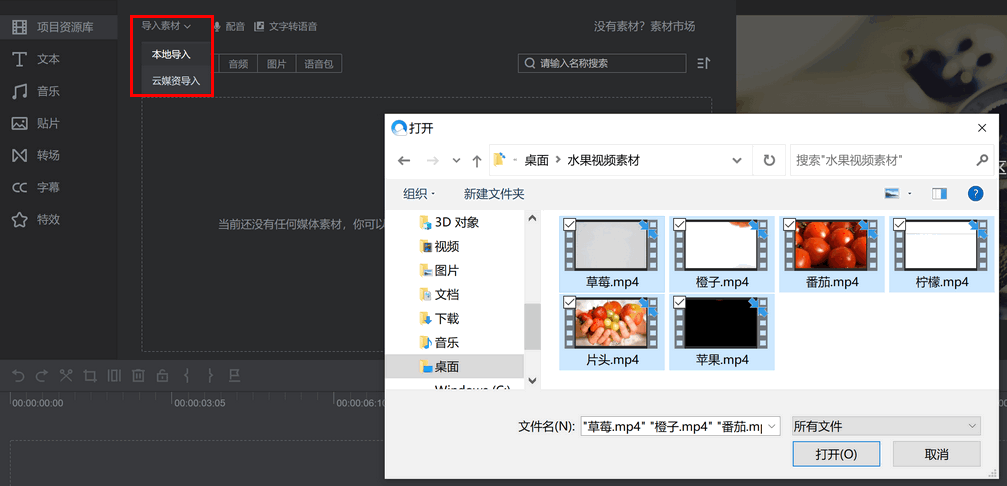Image resolution: width=1007 pixels, height=486 pixels.
Task: Click the 取消 cancel button
Action: click(936, 454)
